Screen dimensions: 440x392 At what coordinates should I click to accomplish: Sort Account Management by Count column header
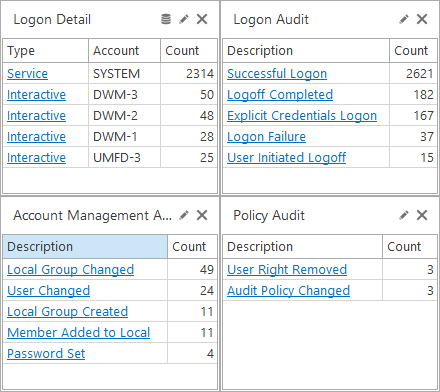click(x=192, y=247)
